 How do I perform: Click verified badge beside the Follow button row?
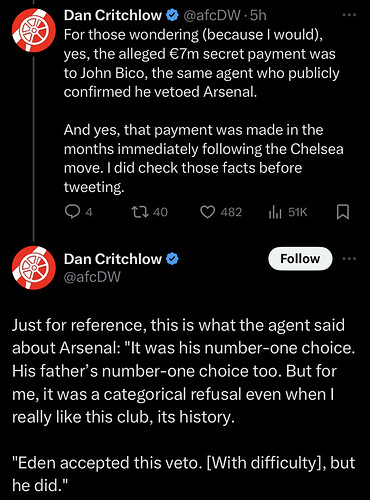172,259
